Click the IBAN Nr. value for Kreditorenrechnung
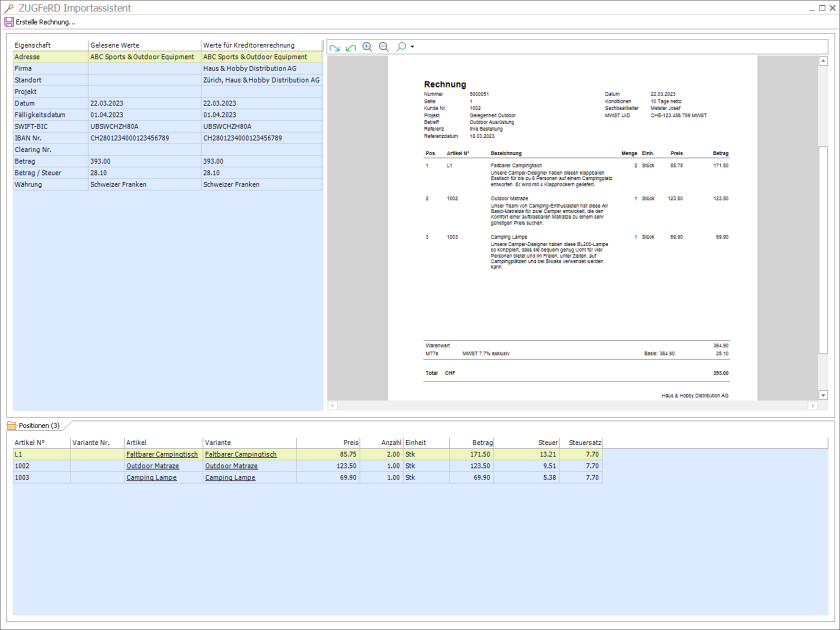 pyautogui.click(x=242, y=138)
